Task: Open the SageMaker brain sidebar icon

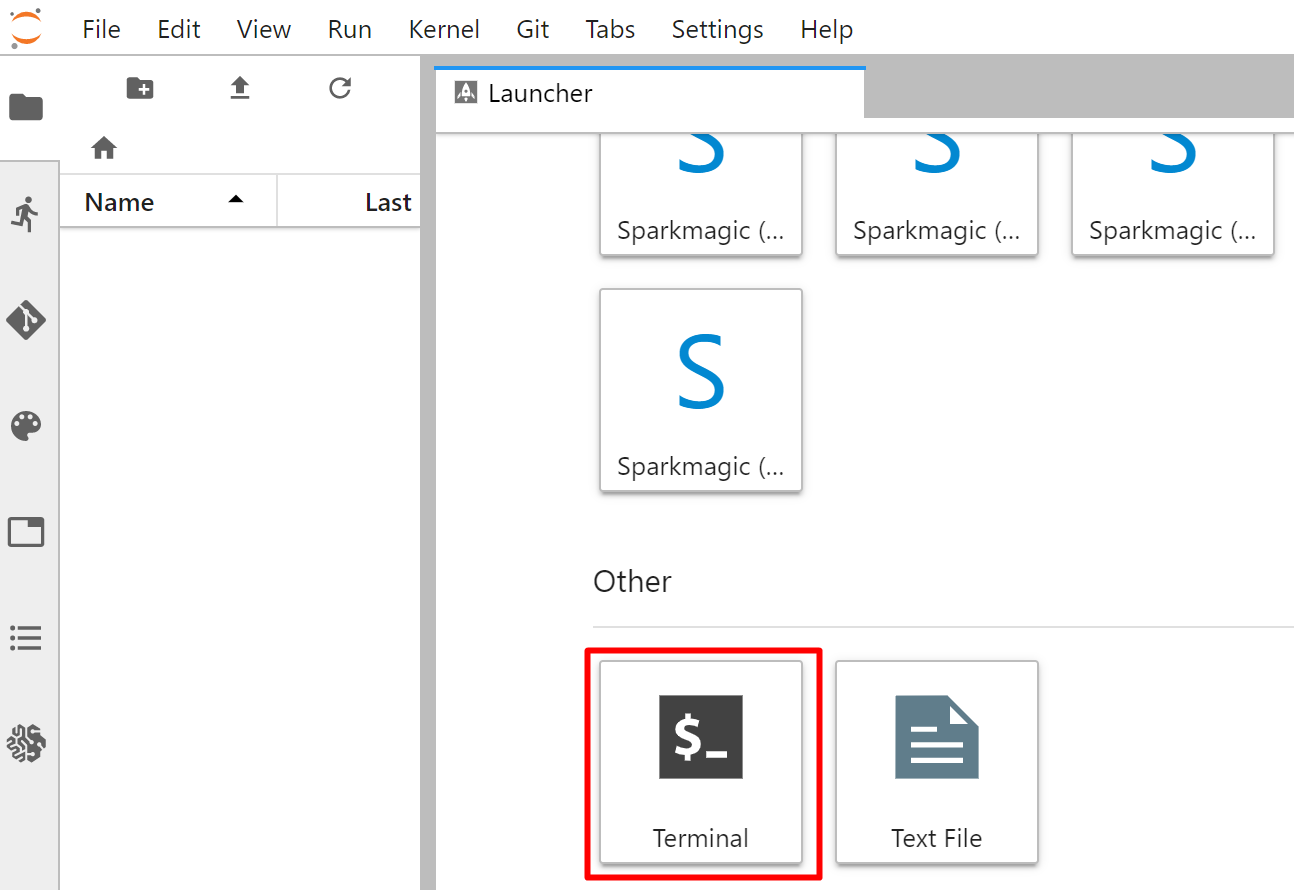Action: pyautogui.click(x=26, y=744)
